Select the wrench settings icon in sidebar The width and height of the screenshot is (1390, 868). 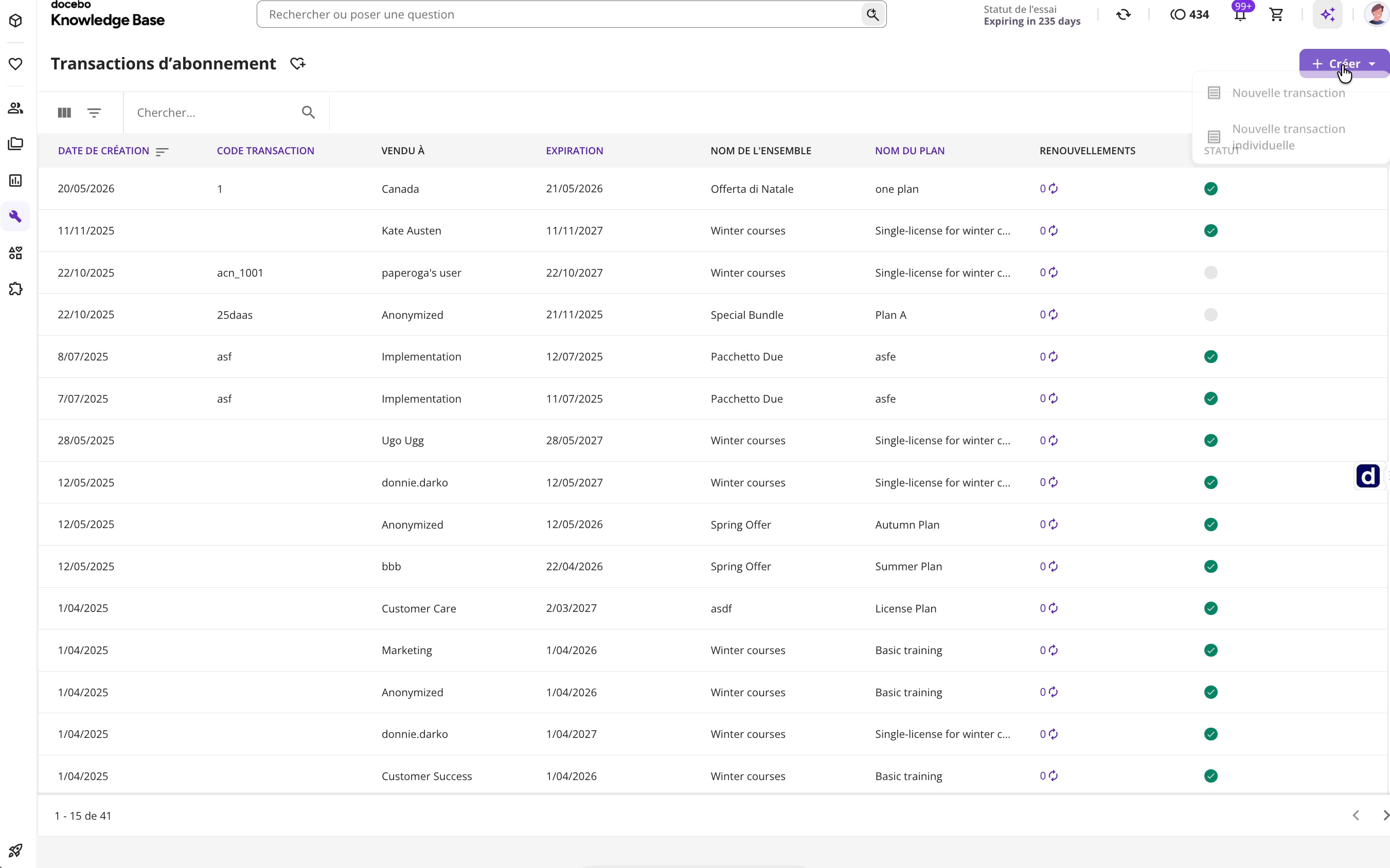pyautogui.click(x=15, y=216)
